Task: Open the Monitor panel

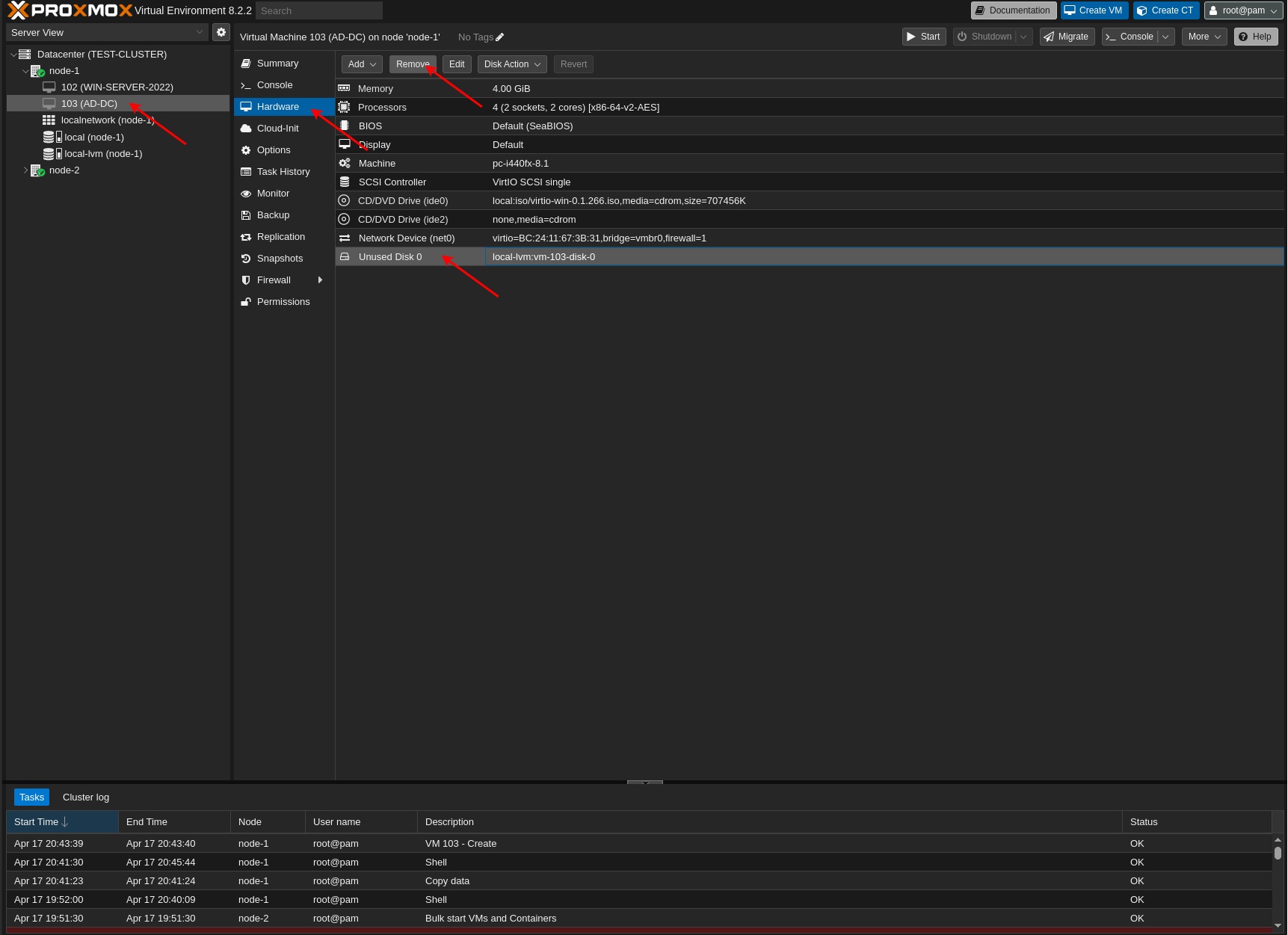Action: [x=274, y=193]
